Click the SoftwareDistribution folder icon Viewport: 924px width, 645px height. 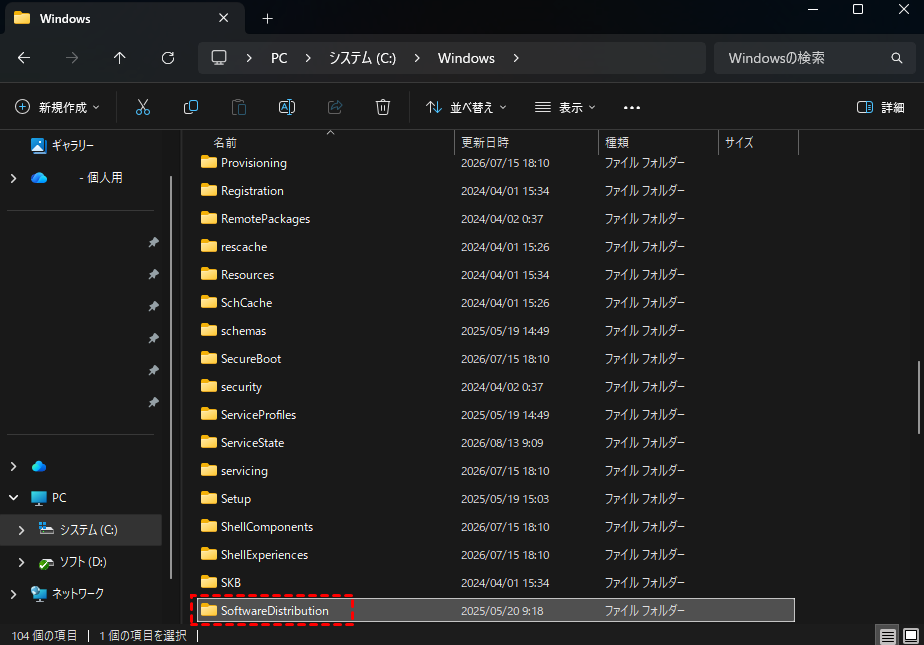(x=209, y=610)
